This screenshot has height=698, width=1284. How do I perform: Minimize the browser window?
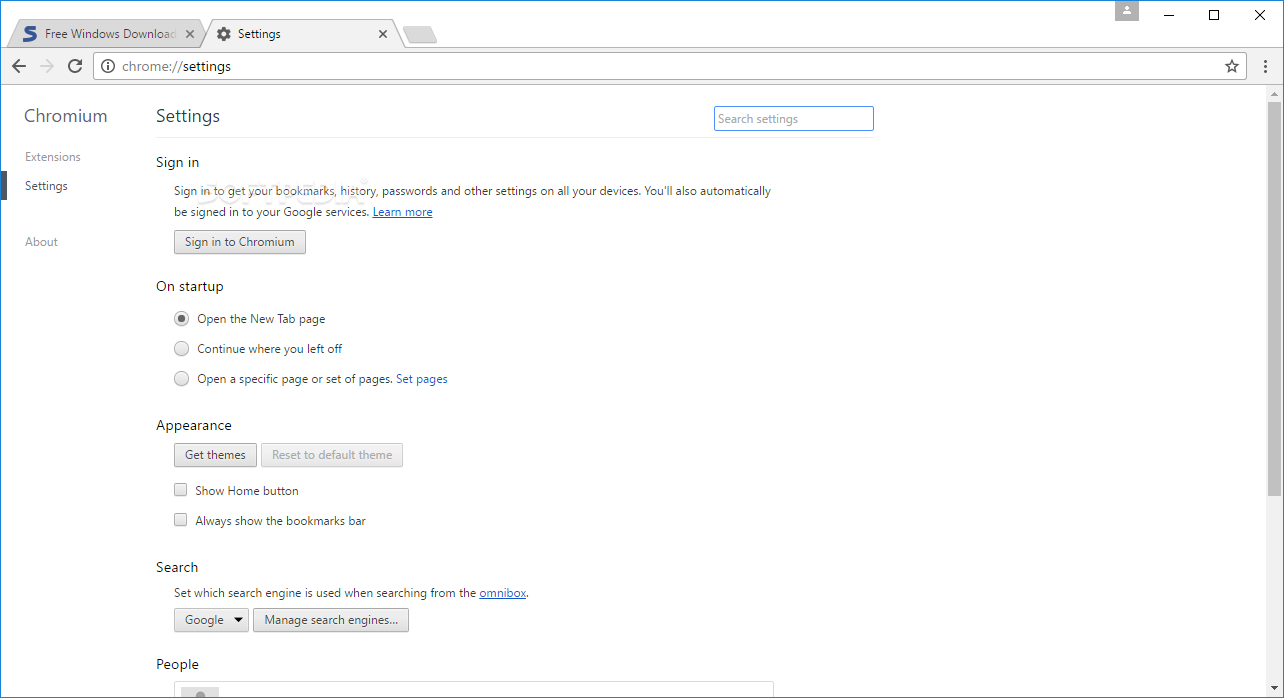click(x=1168, y=14)
